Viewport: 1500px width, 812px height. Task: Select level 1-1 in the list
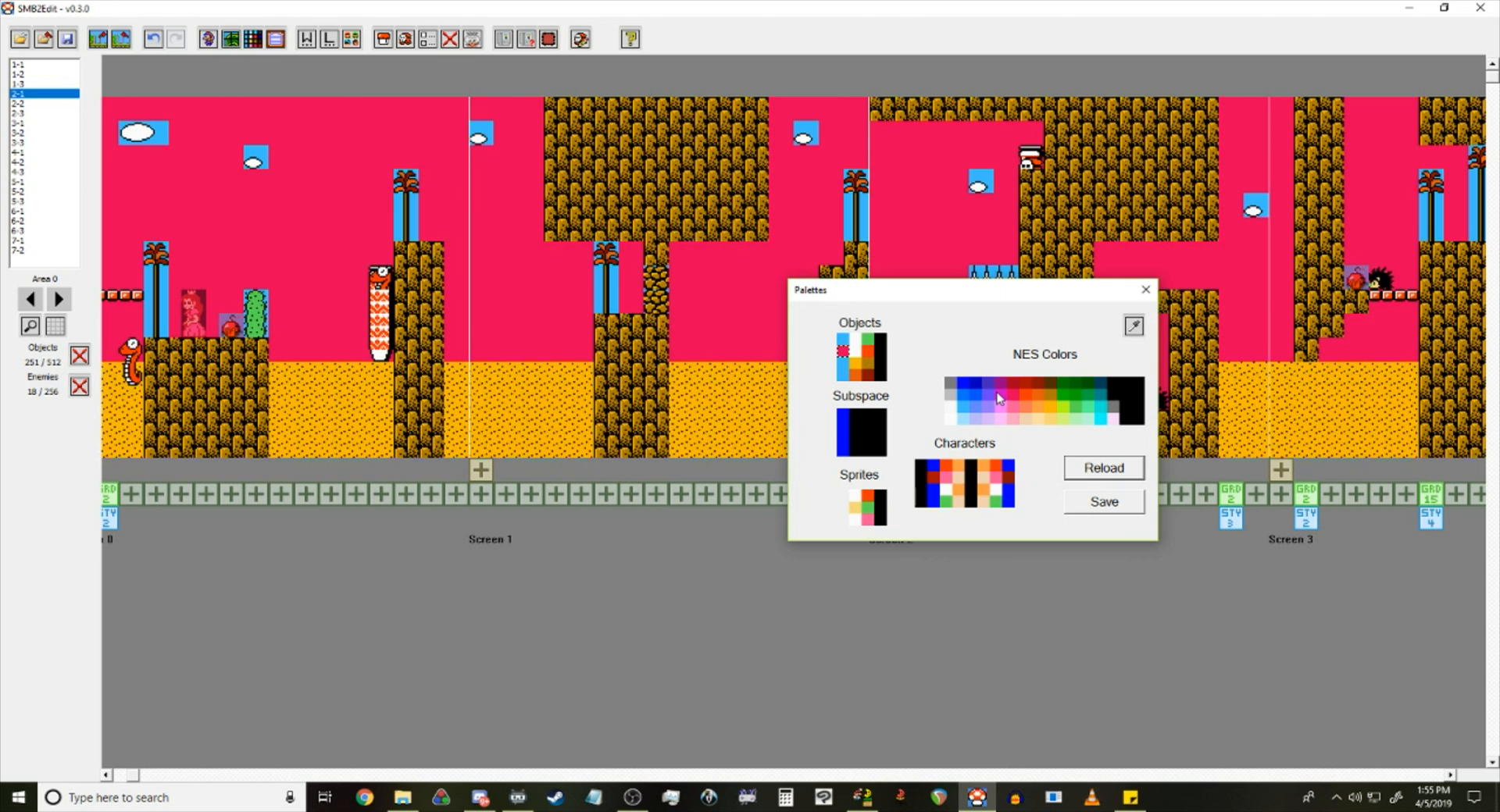point(45,65)
